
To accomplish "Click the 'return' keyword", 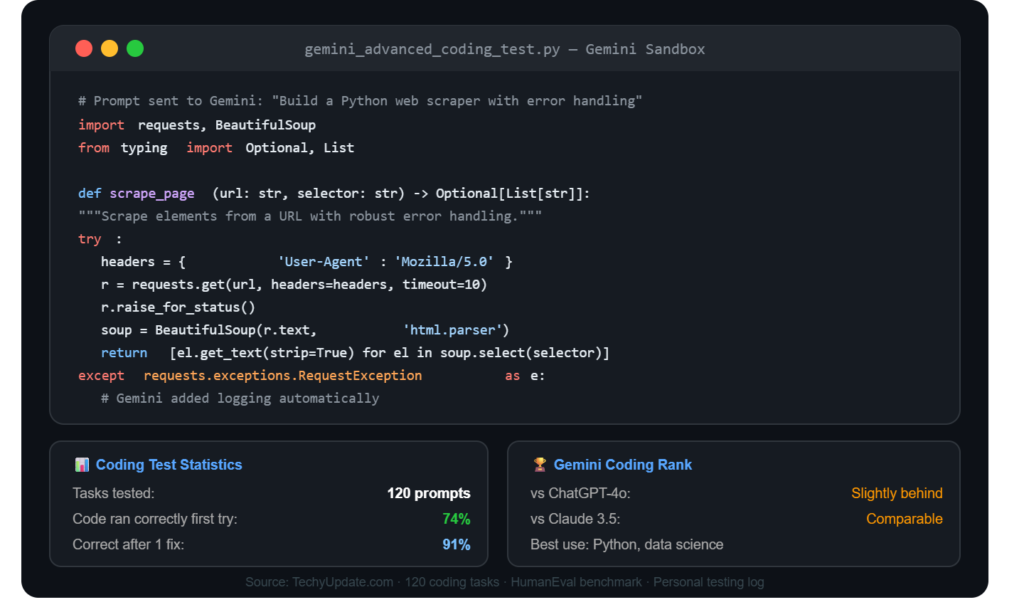I will point(124,353).
